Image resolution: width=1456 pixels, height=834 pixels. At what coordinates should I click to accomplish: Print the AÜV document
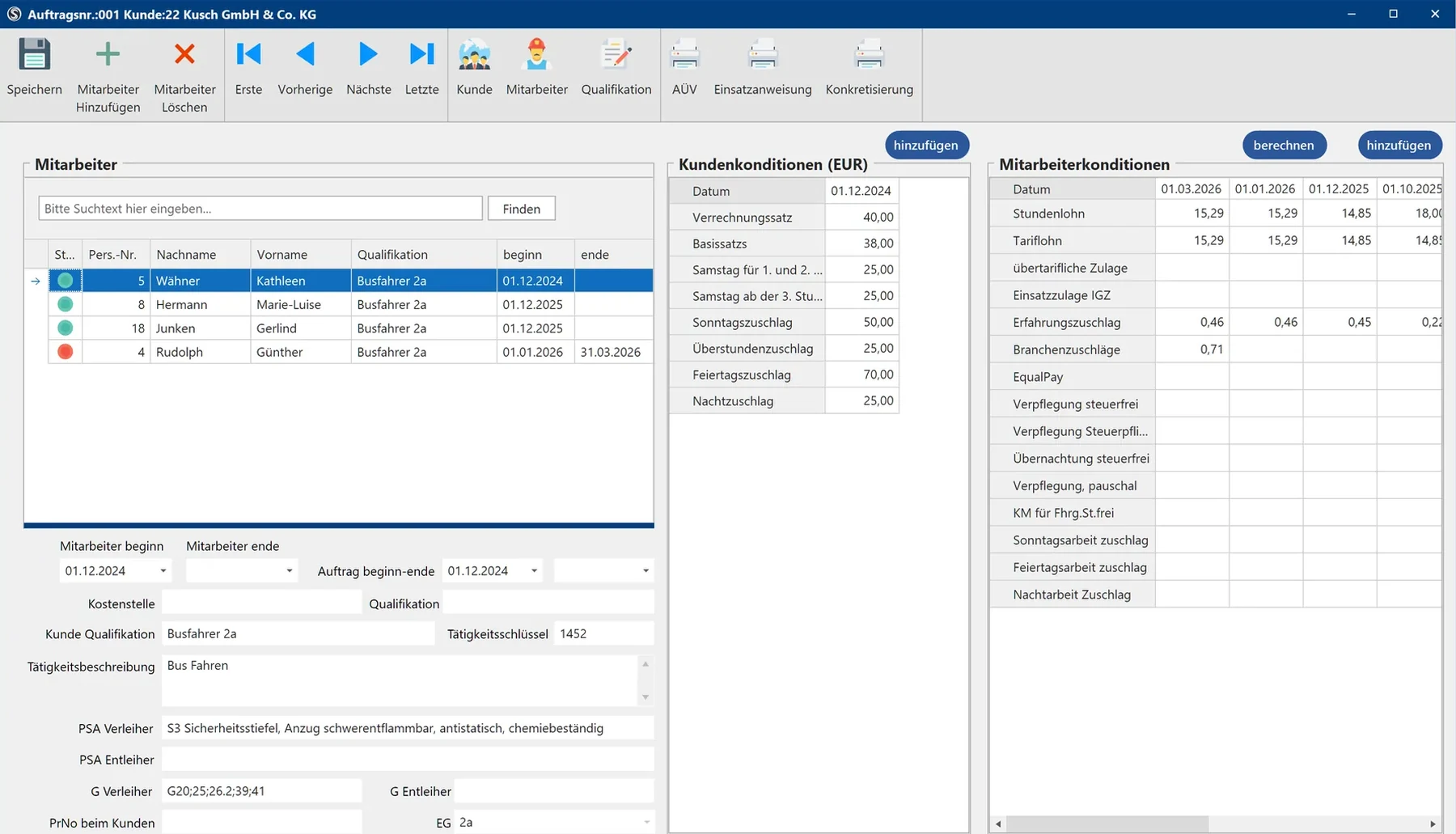pos(684,69)
